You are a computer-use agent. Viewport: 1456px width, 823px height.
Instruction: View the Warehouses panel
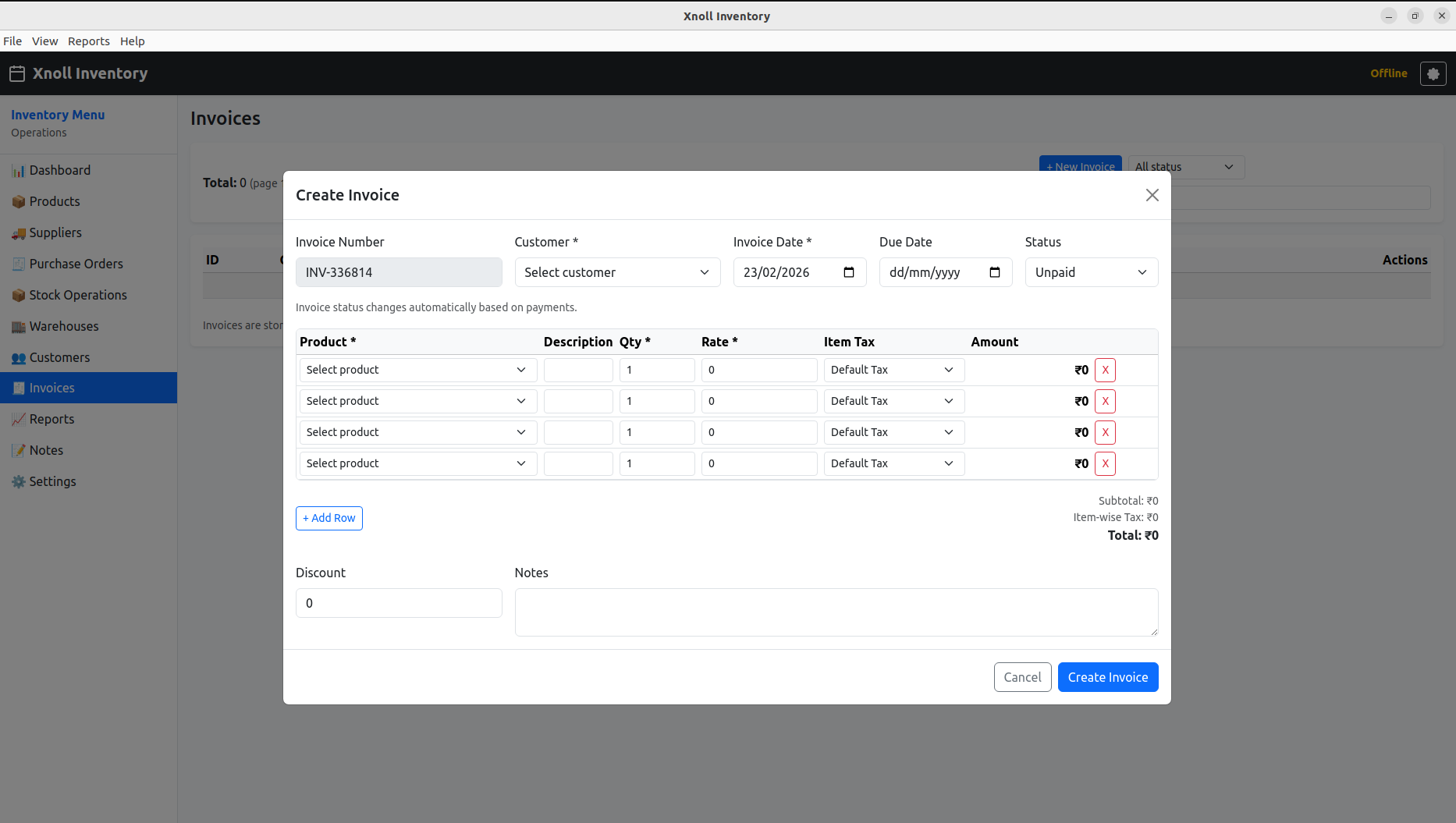tap(62, 326)
